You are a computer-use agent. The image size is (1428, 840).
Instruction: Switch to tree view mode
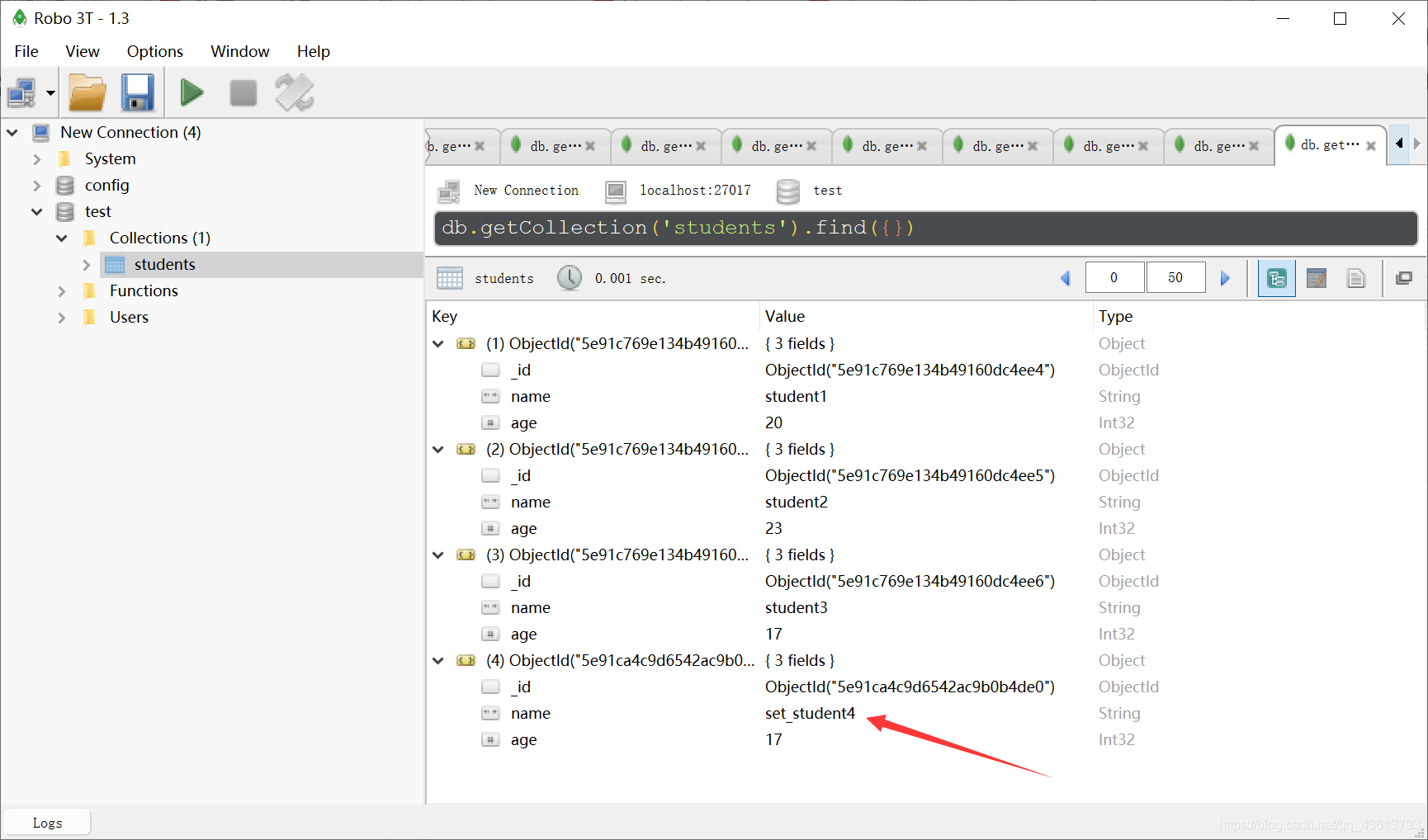[1276, 278]
